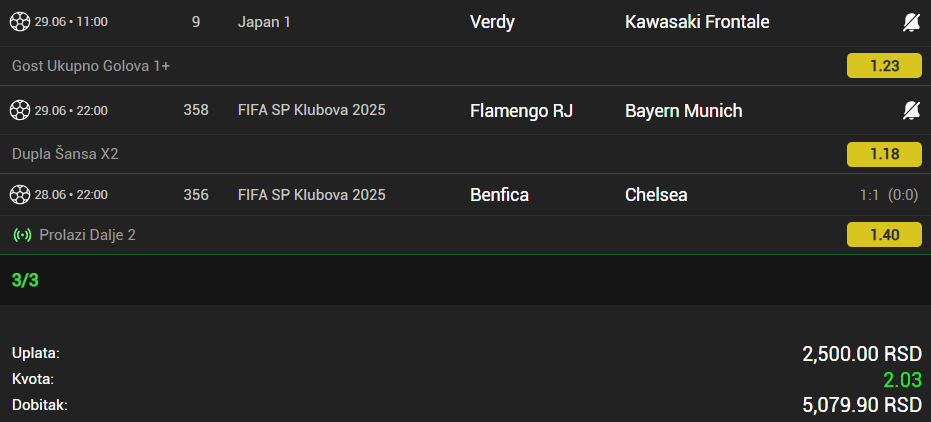Click the 3/3 ticket status indicator
Screen dimensions: 931x422
(25, 280)
